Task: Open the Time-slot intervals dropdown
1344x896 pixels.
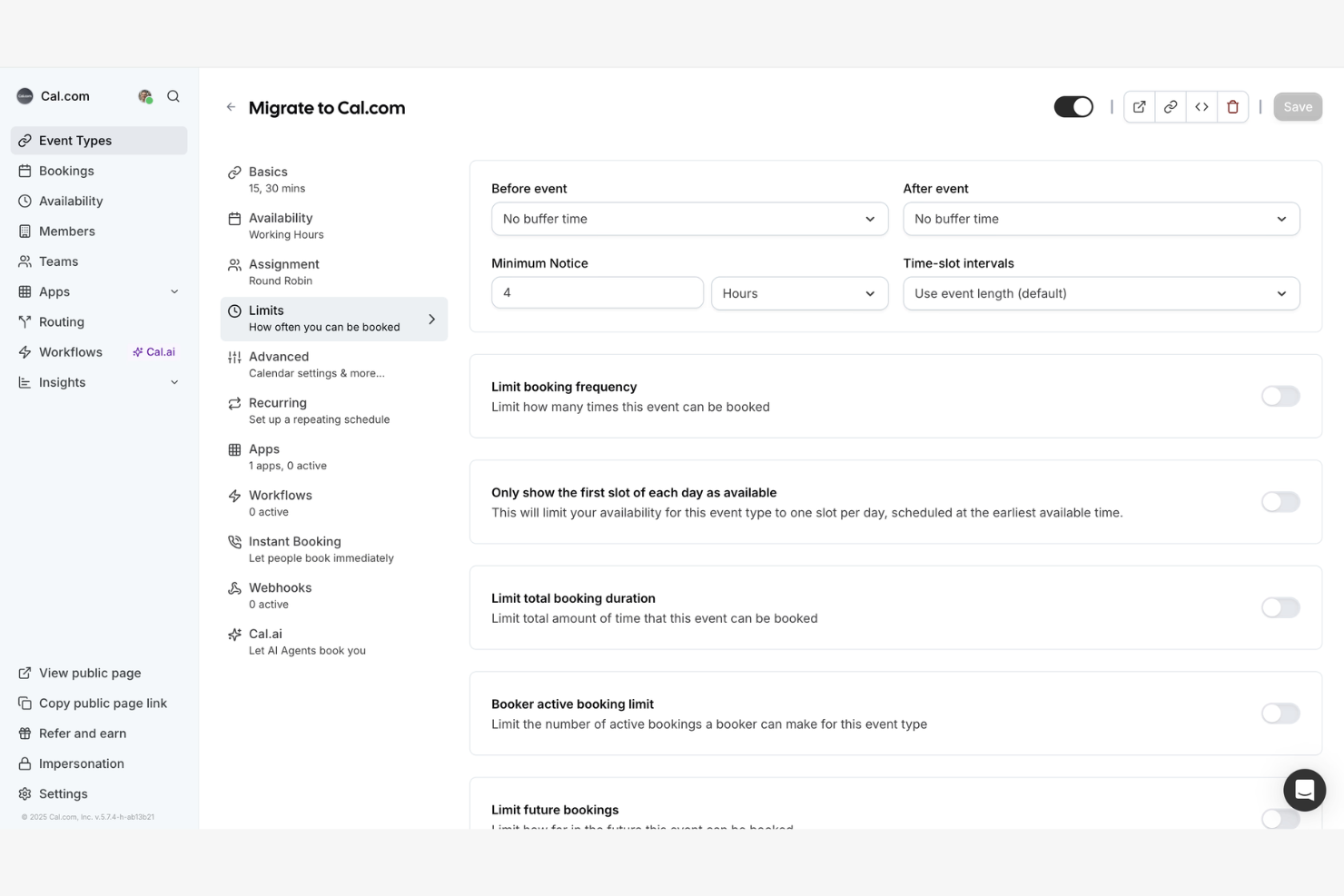Action: [x=1101, y=292]
